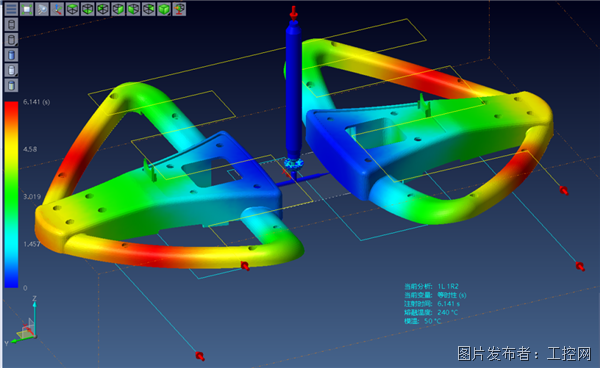Switch to top view cube icon
The height and width of the screenshot is (368, 600).
(x=72, y=9)
